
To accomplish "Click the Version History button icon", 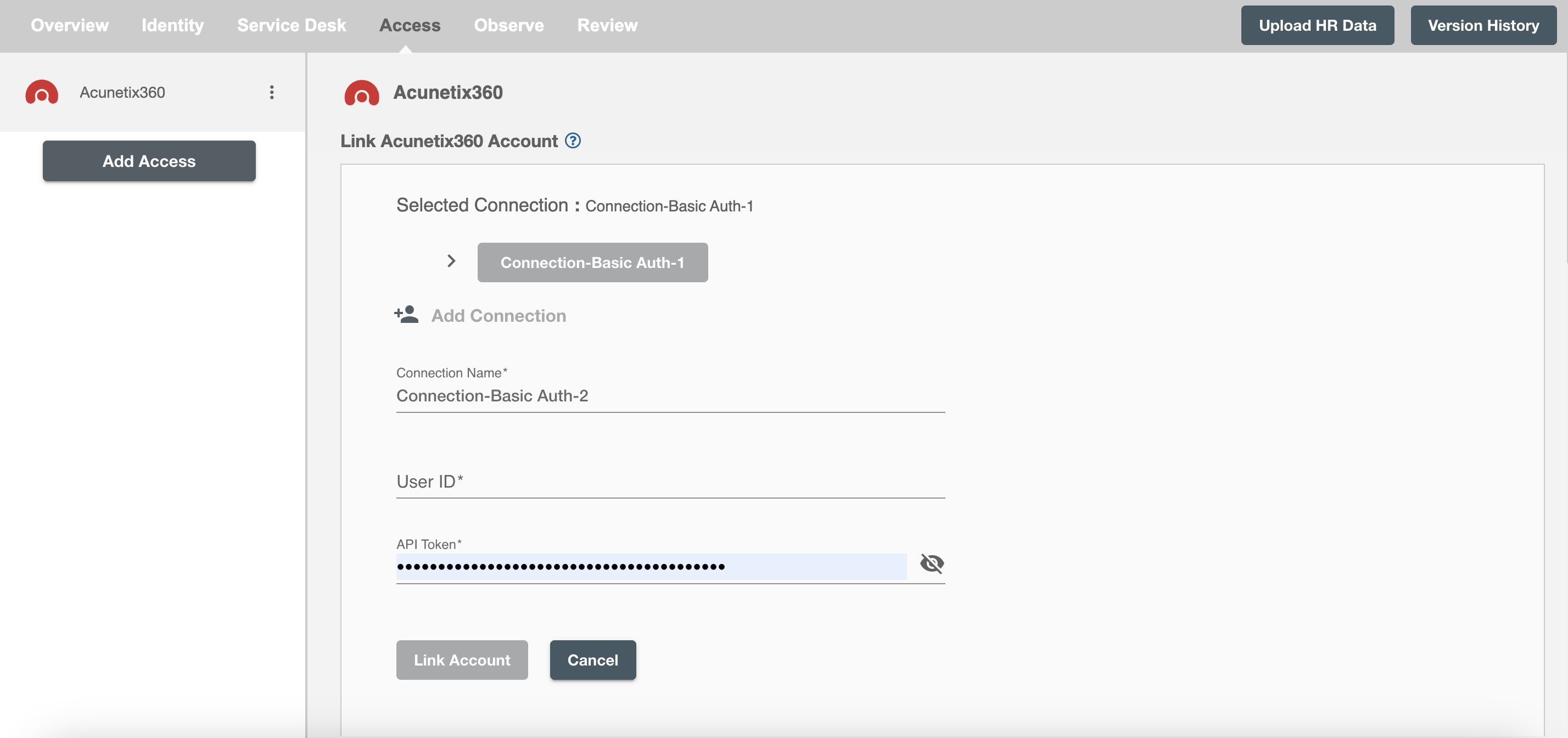I will tap(1484, 25).
